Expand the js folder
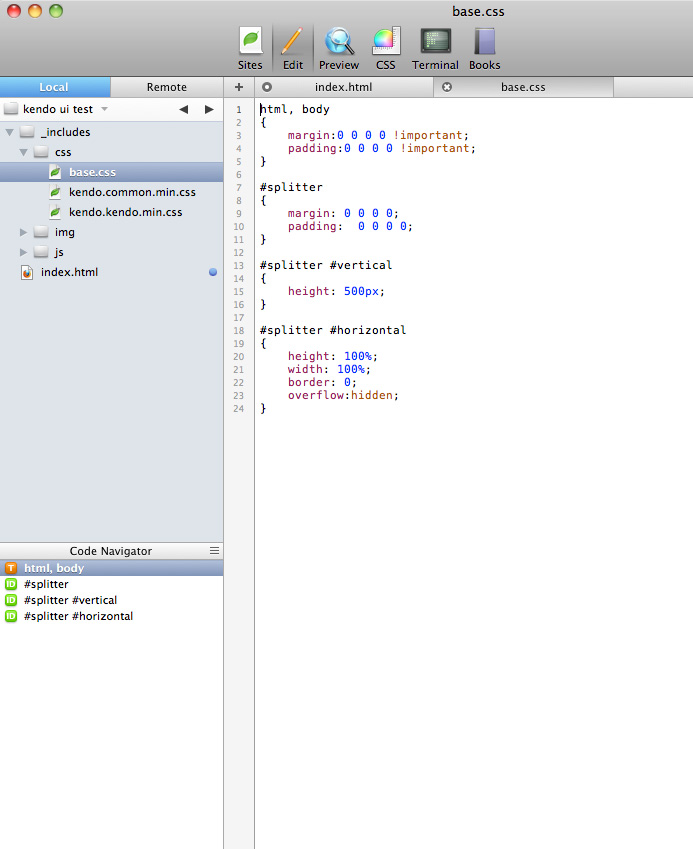The width and height of the screenshot is (693, 849). (x=24, y=252)
